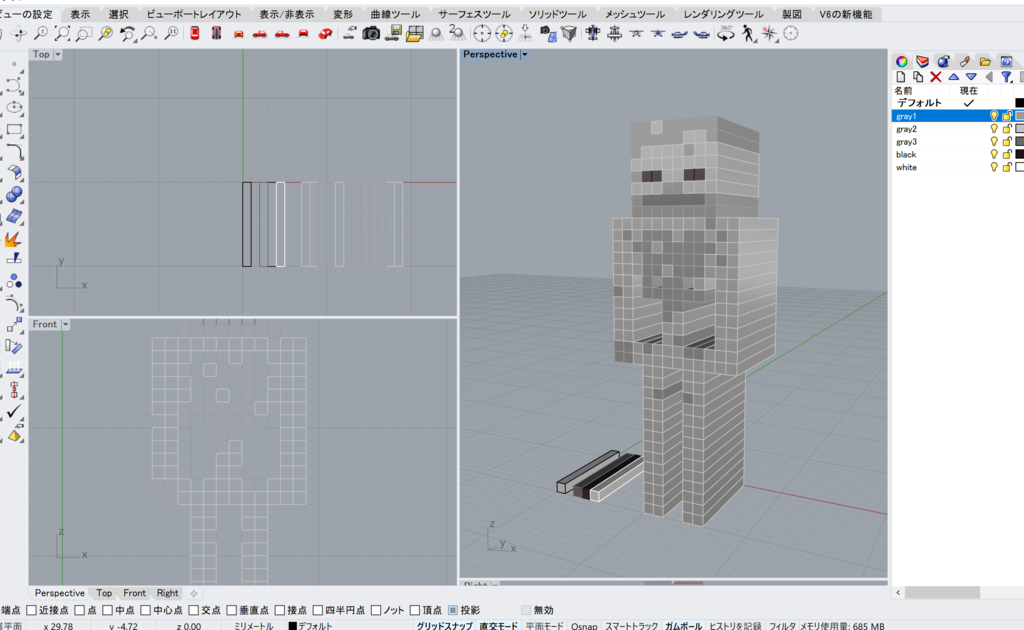
Task: Toggle the 接点 osnap checkbox
Action: [x=280, y=610]
